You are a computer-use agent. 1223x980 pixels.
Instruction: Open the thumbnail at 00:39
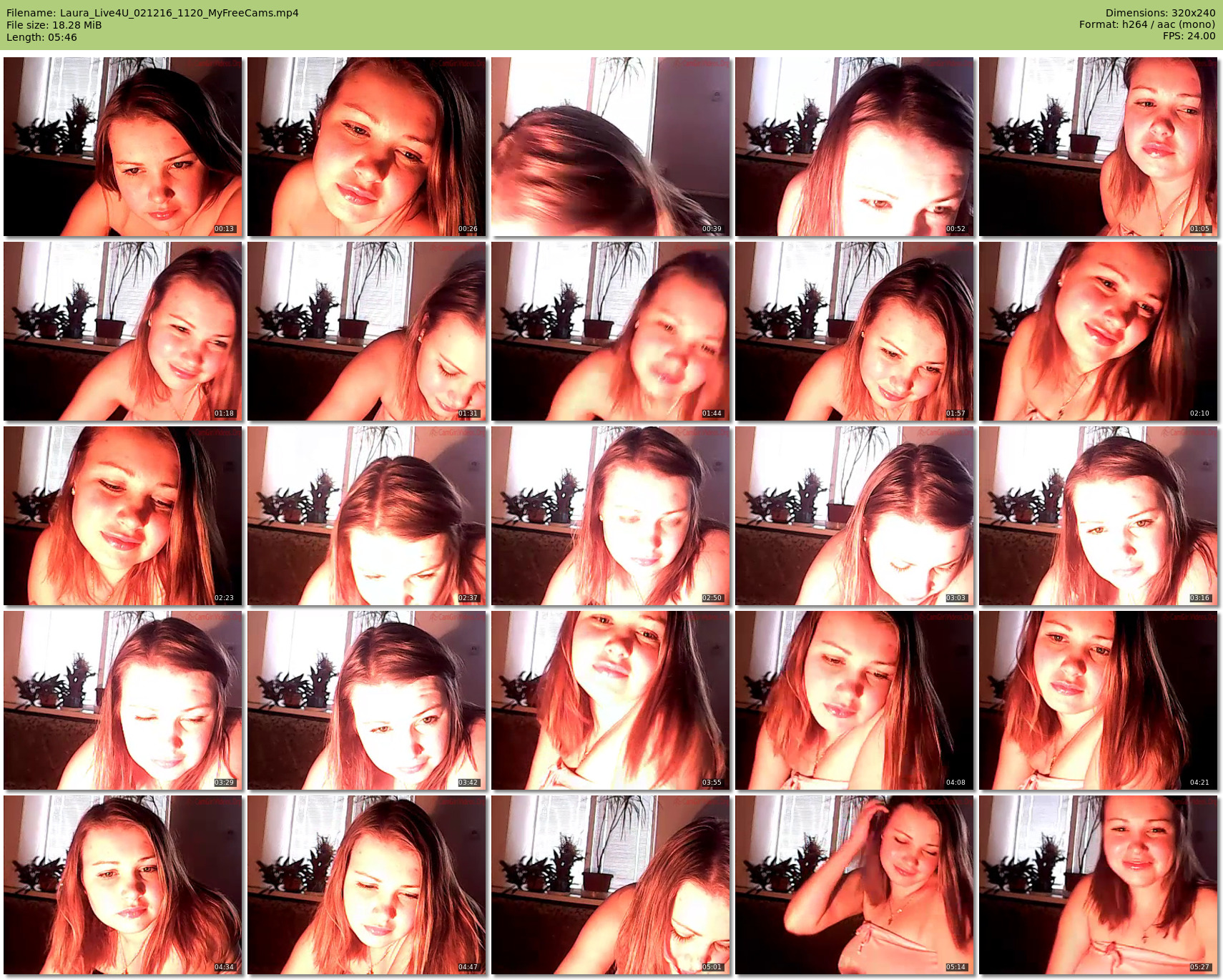pos(610,147)
